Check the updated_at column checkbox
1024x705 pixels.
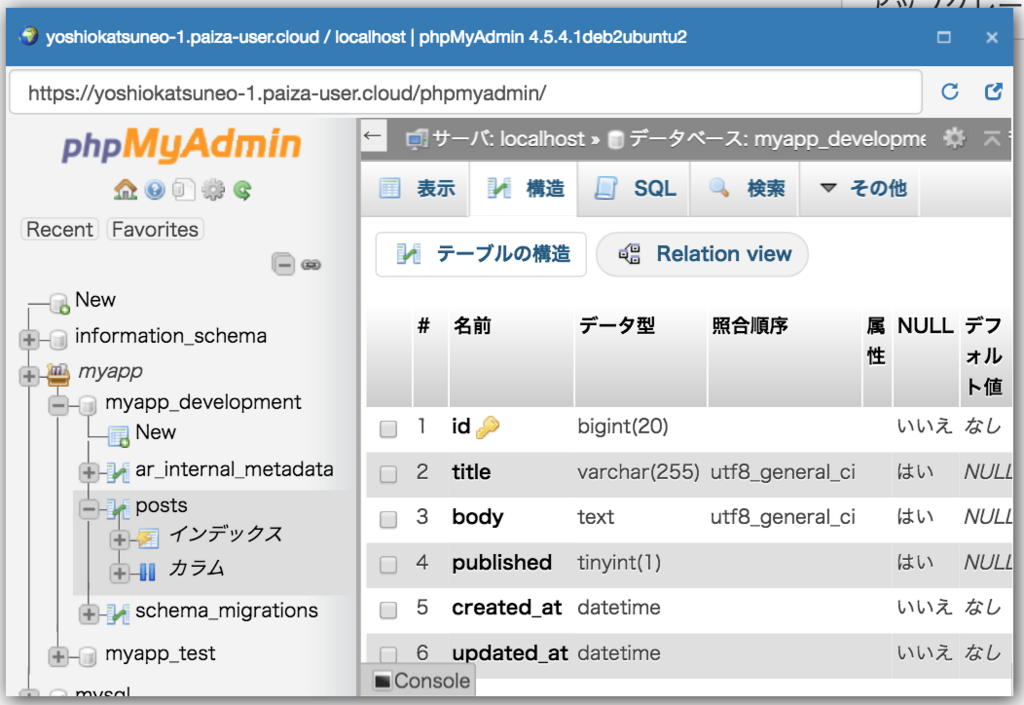point(388,654)
